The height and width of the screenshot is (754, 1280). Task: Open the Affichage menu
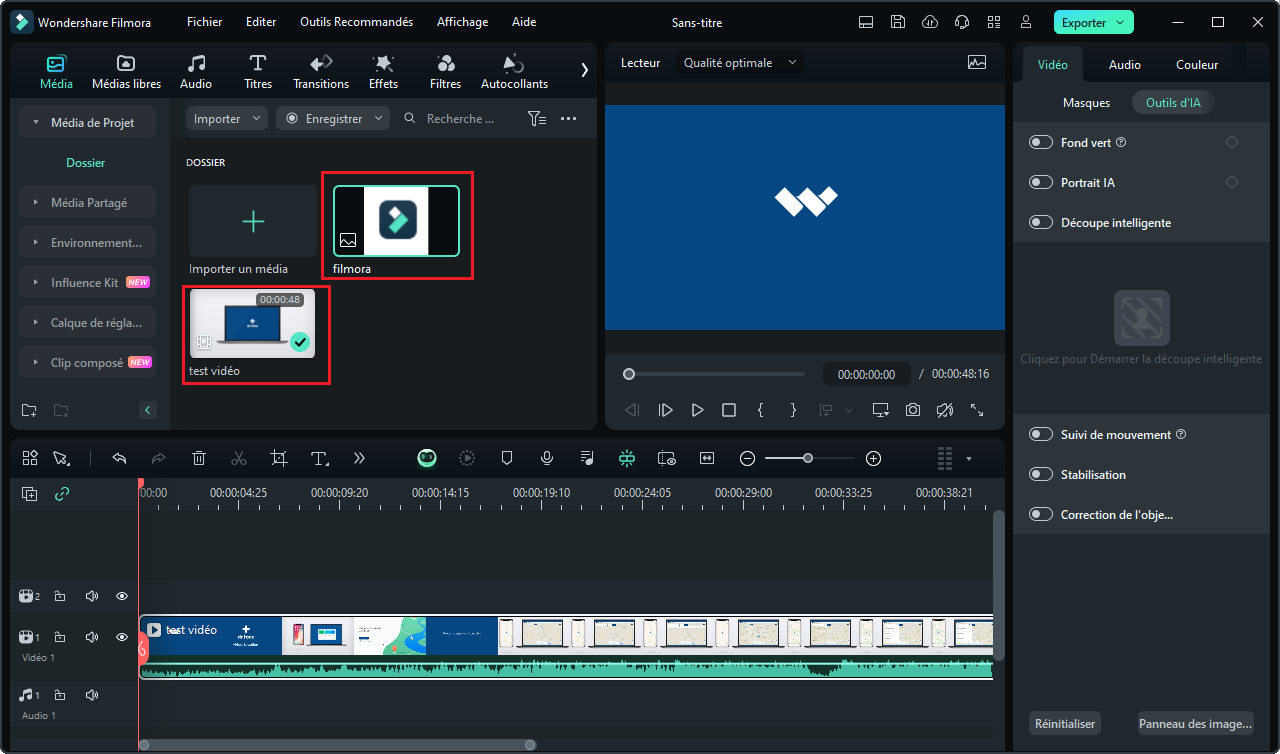pyautogui.click(x=462, y=22)
